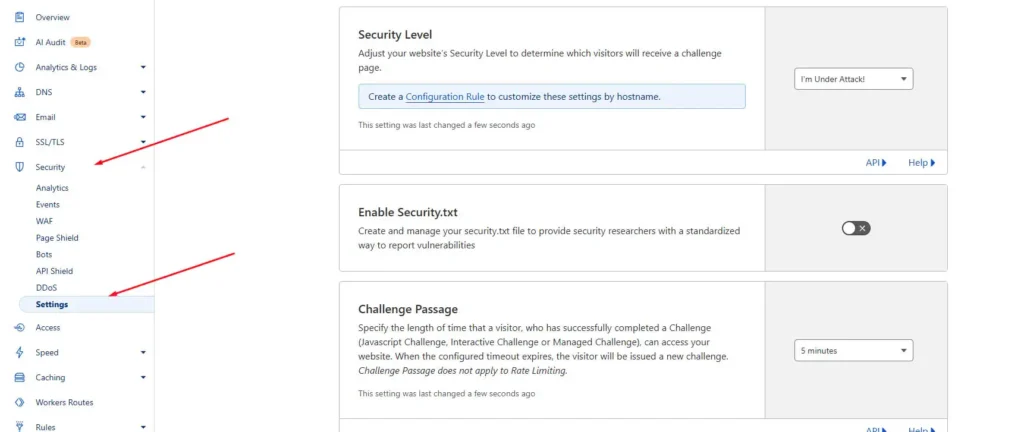Go to the Bots submenu item

click(44, 255)
